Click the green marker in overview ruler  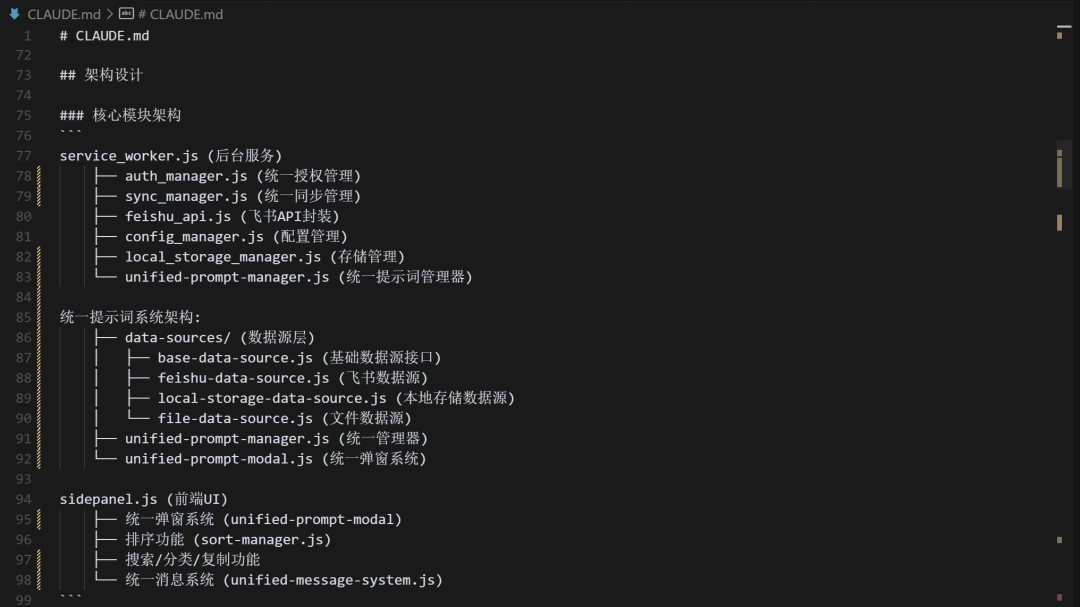point(1059,540)
